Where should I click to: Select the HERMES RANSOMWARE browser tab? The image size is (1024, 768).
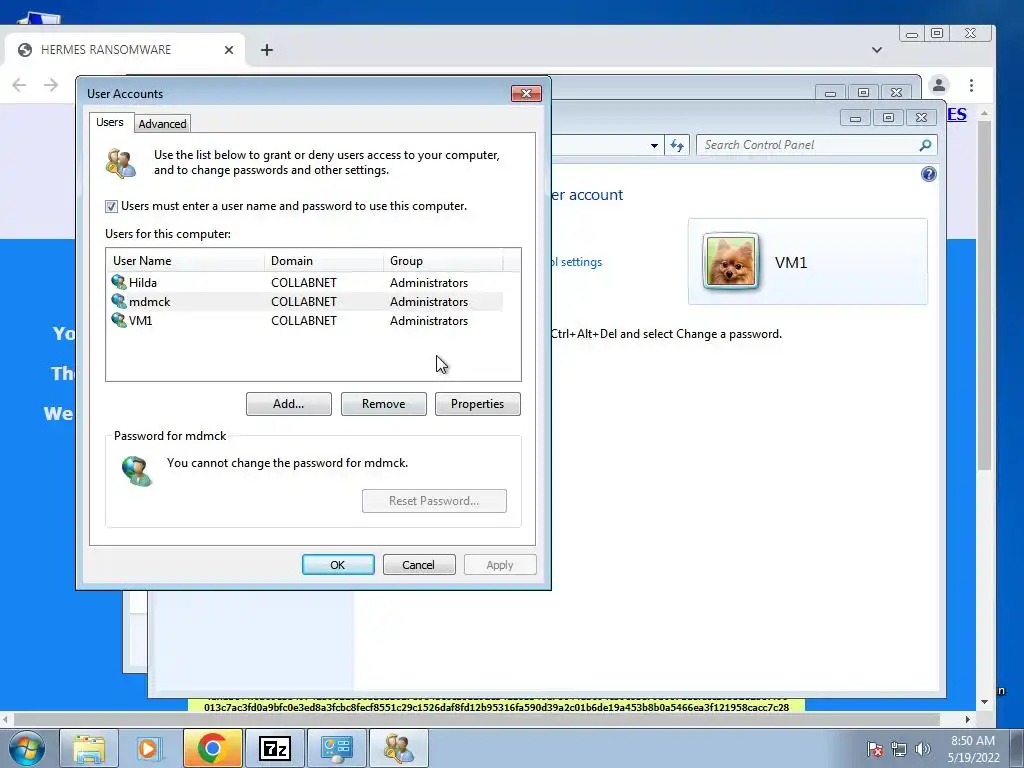click(x=124, y=50)
